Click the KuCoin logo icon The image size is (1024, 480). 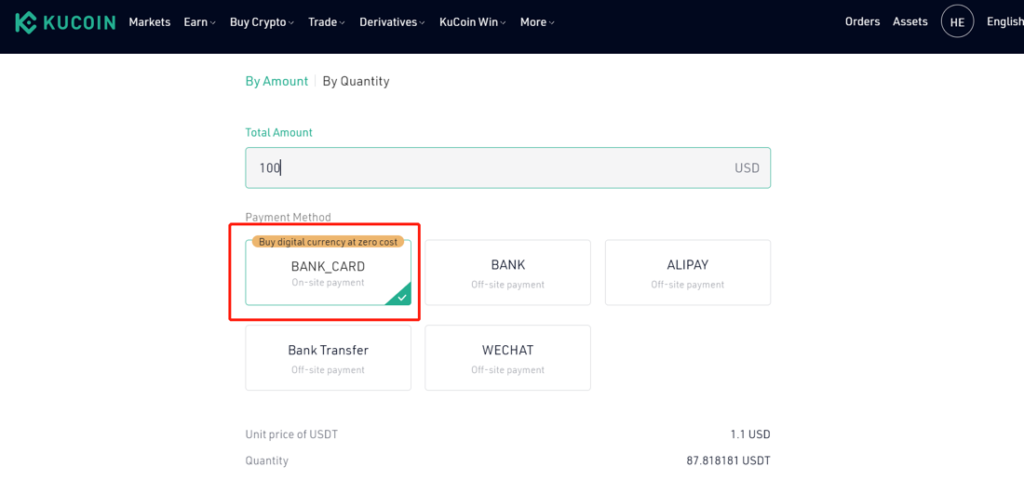pyautogui.click(x=25, y=22)
